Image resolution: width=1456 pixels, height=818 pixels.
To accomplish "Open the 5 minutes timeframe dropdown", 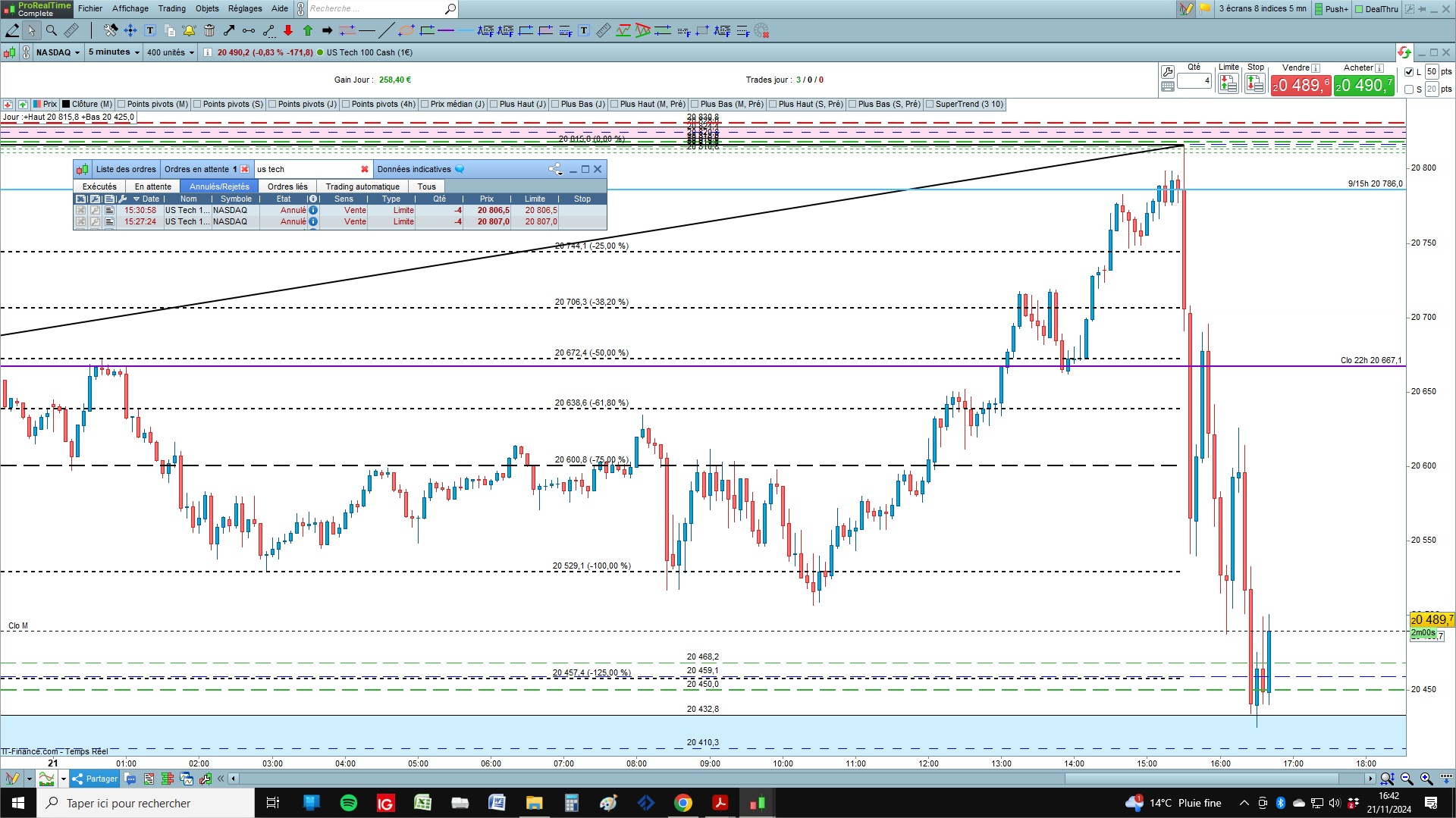I will [x=114, y=52].
